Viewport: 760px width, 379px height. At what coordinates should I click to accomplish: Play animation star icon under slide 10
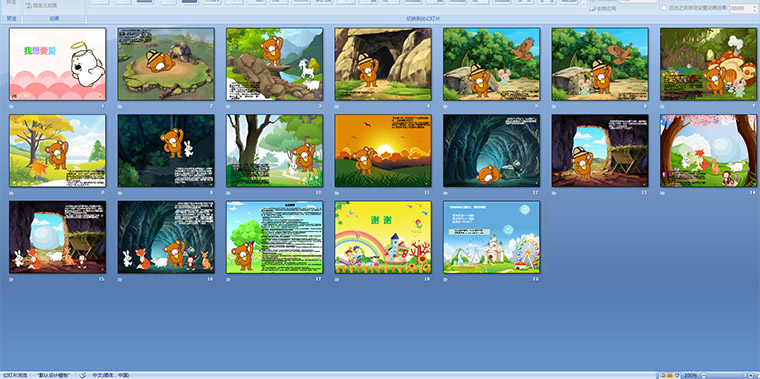coord(229,192)
